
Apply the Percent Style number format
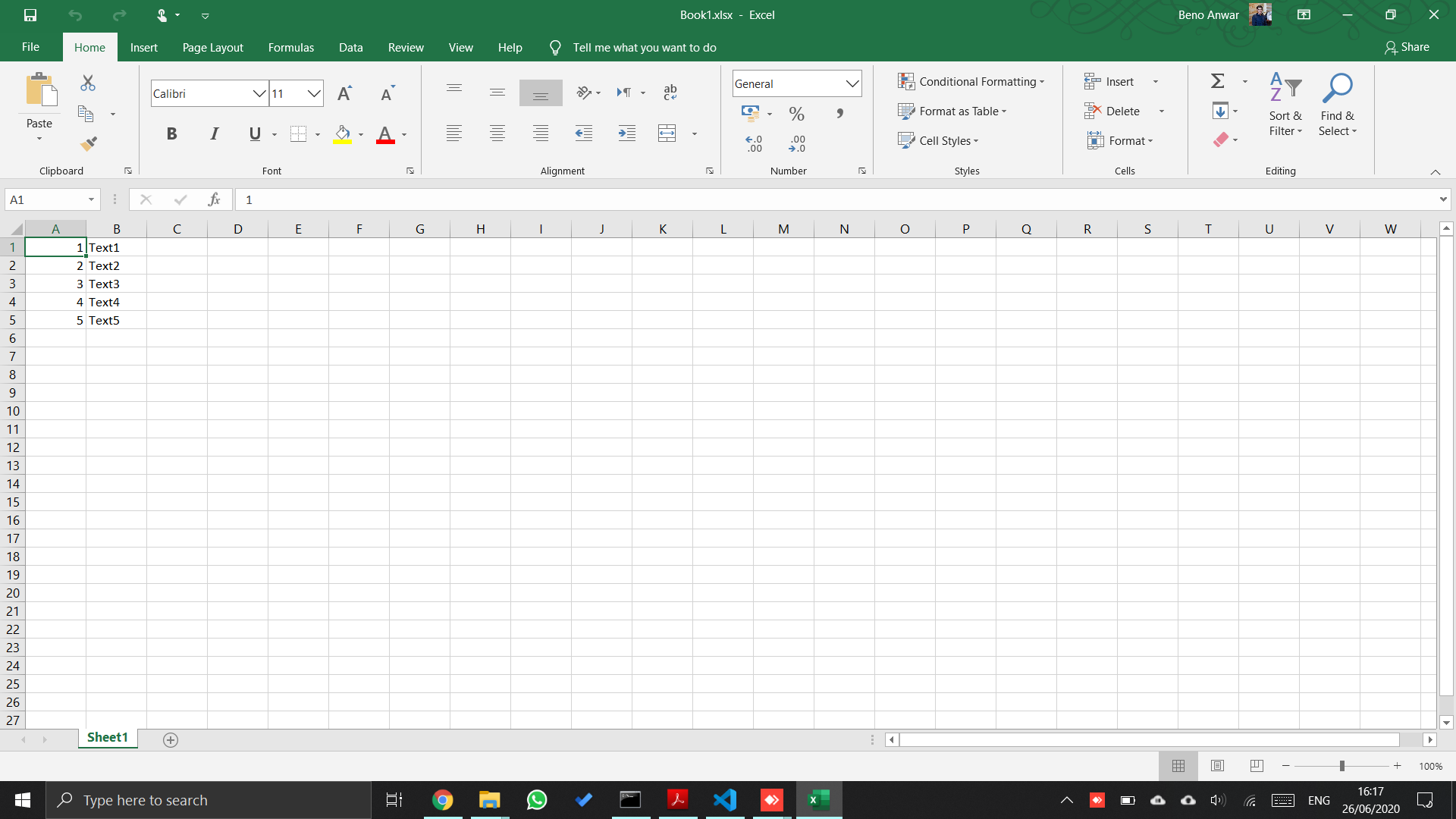[x=795, y=114]
